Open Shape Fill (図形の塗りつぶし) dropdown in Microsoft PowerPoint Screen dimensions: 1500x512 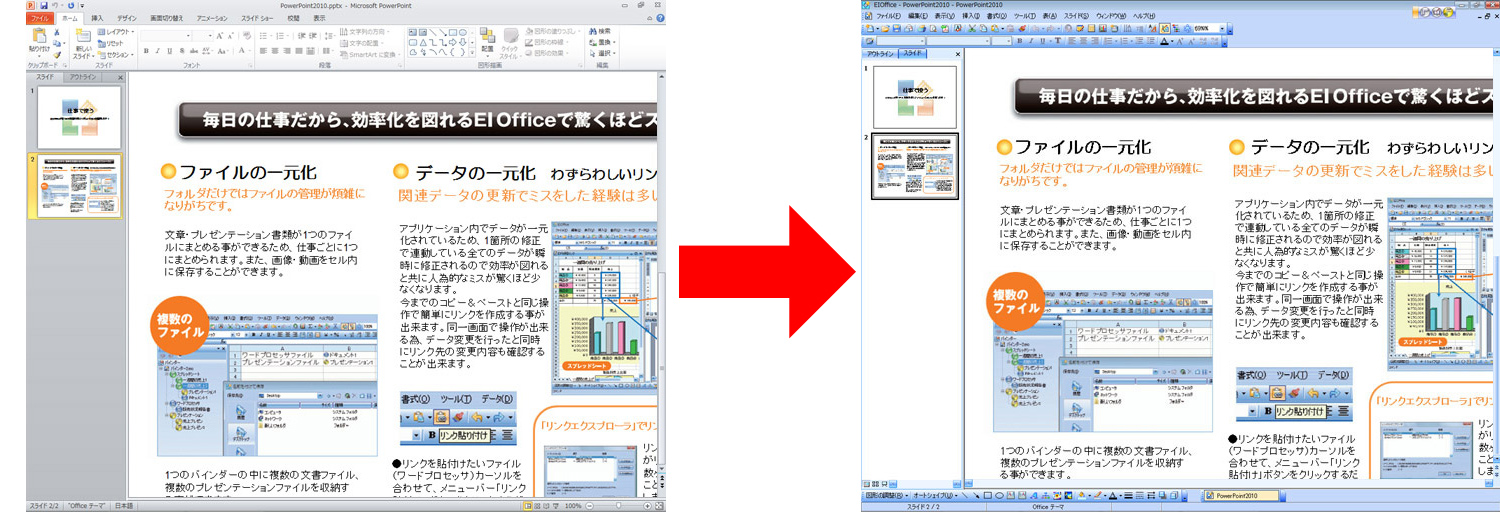[x=553, y=31]
